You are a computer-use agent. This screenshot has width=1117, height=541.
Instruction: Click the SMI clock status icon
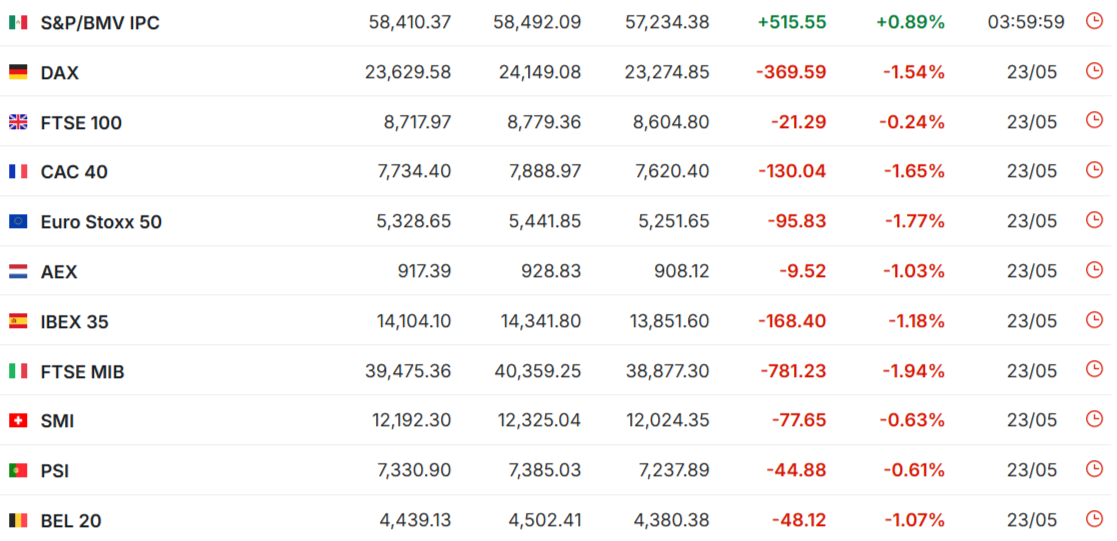[1093, 419]
